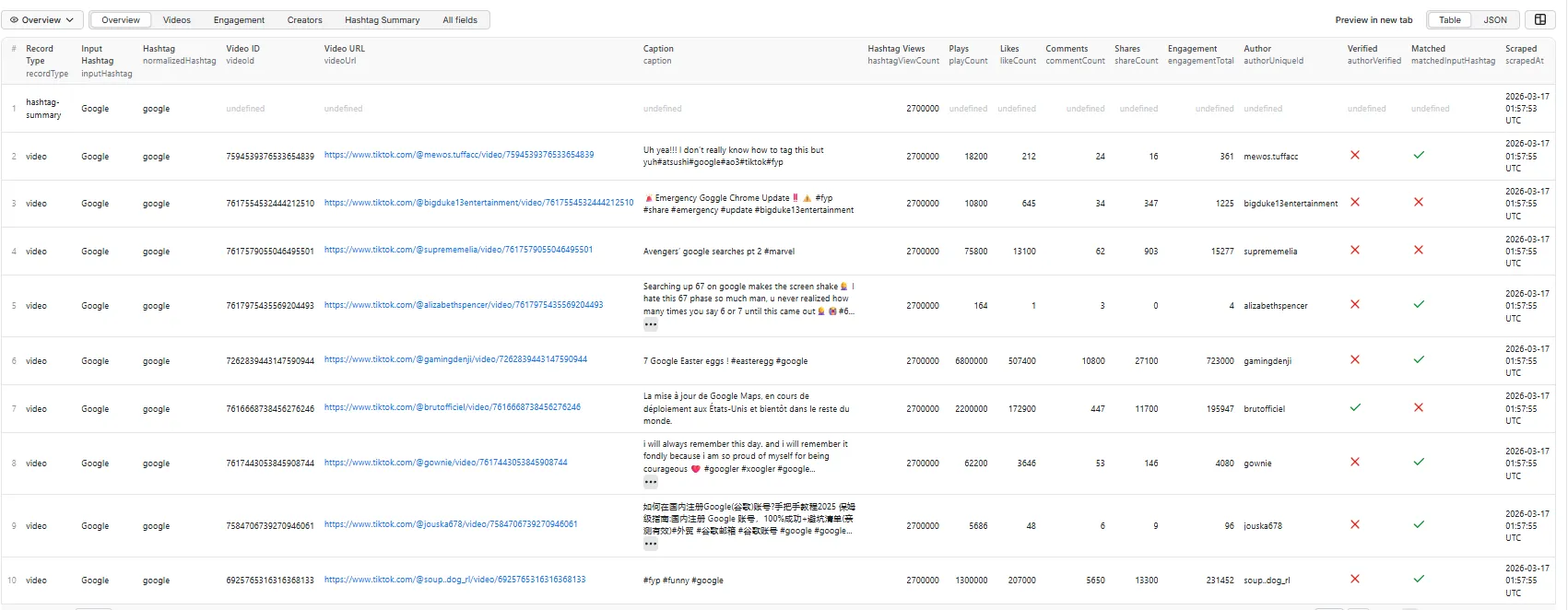Click the Verified red cross for alizabethspencer
The width and height of the screenshot is (1568, 610).
coord(1355,304)
